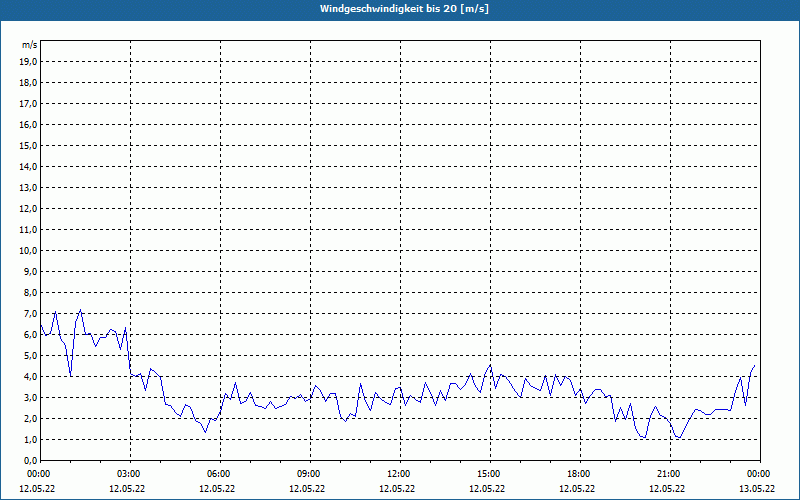Click the 03:00 time axis label

[131, 474]
